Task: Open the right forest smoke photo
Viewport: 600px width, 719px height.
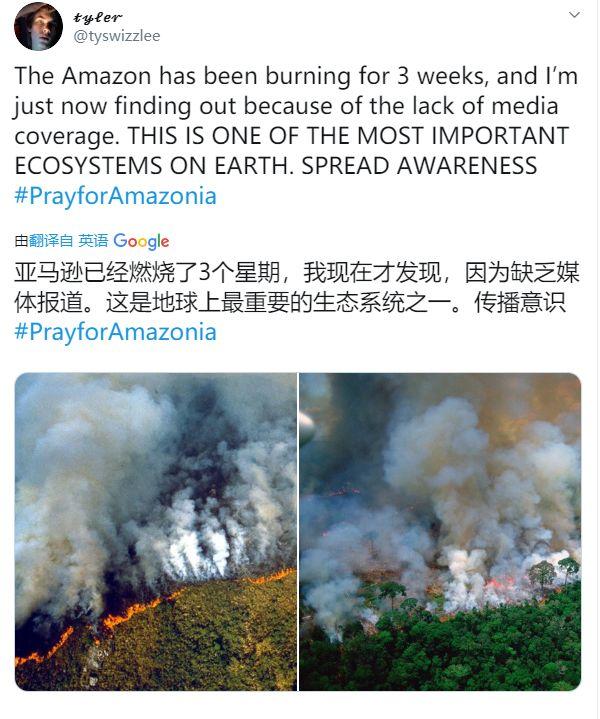Action: pos(440,531)
